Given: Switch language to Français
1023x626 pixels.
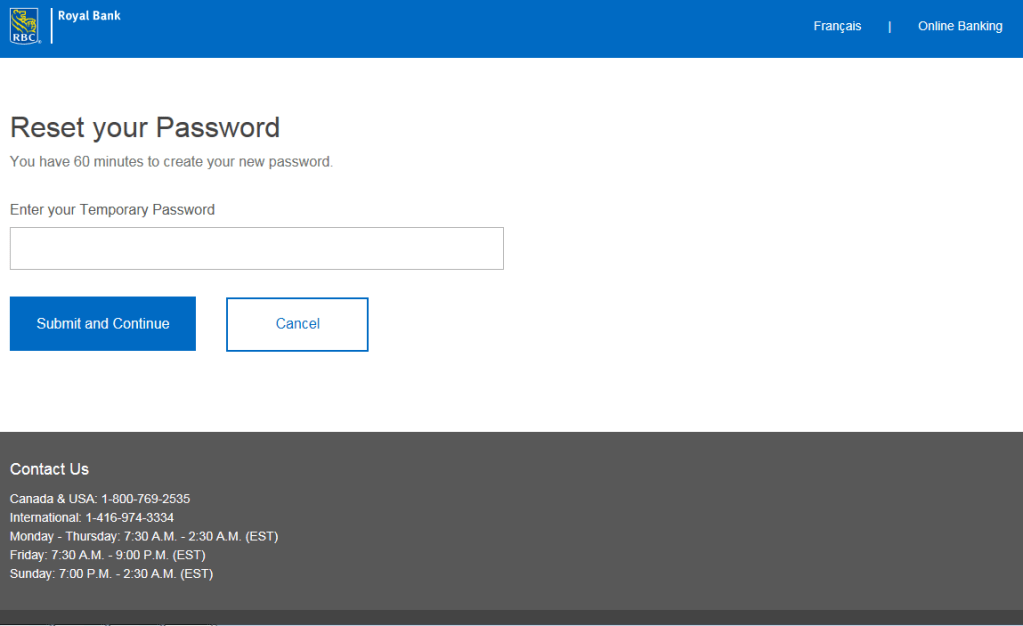Looking at the screenshot, I should click(837, 27).
